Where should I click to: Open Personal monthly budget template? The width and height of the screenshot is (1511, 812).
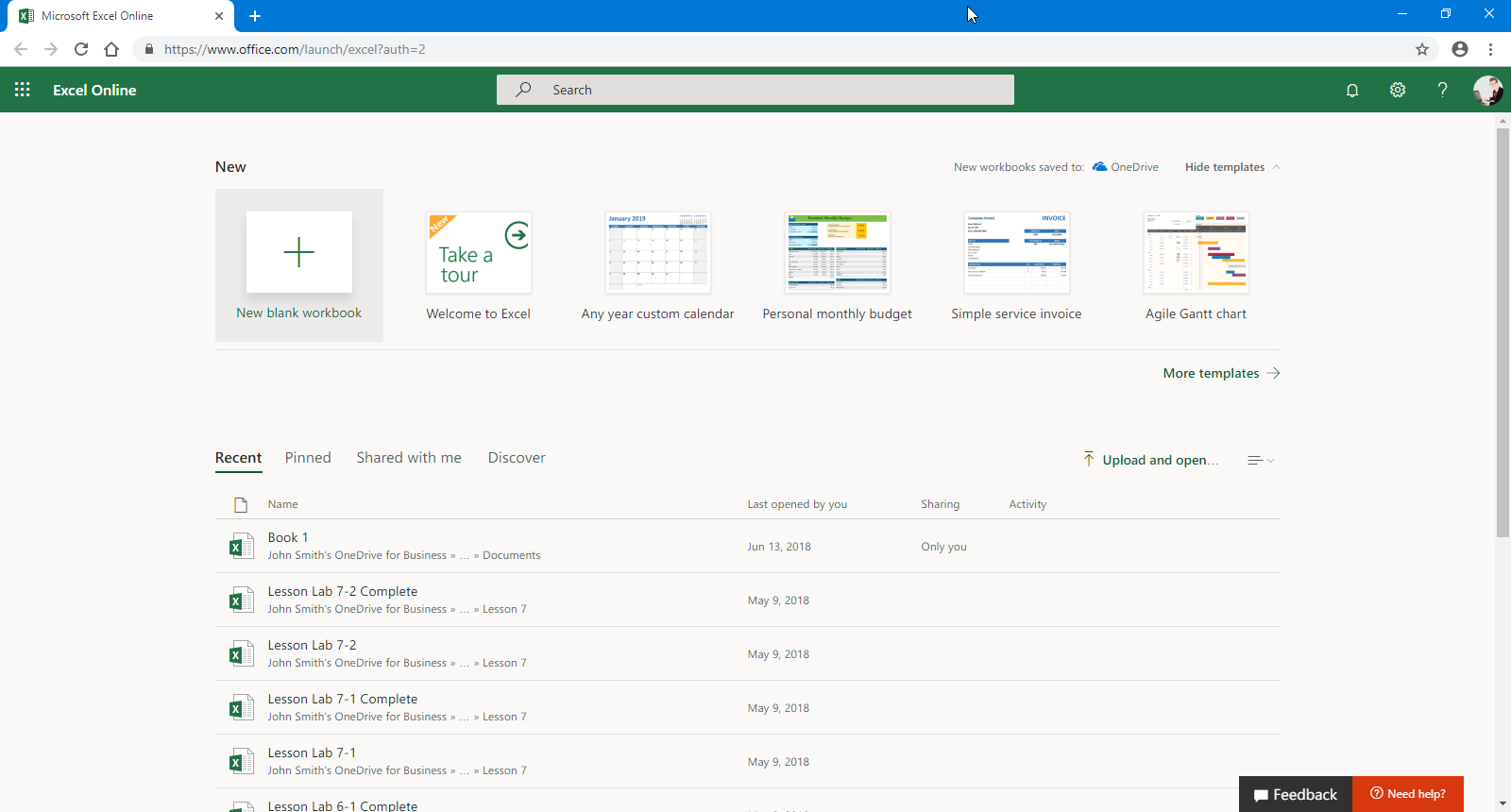coord(837,265)
